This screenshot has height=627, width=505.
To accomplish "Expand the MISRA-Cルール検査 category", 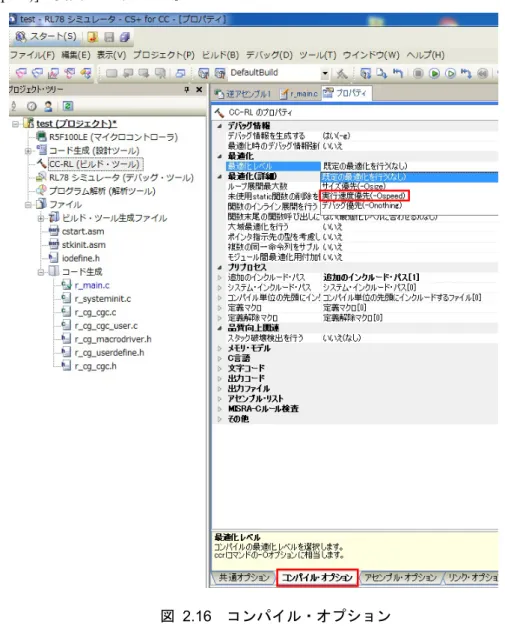I will pos(220,409).
